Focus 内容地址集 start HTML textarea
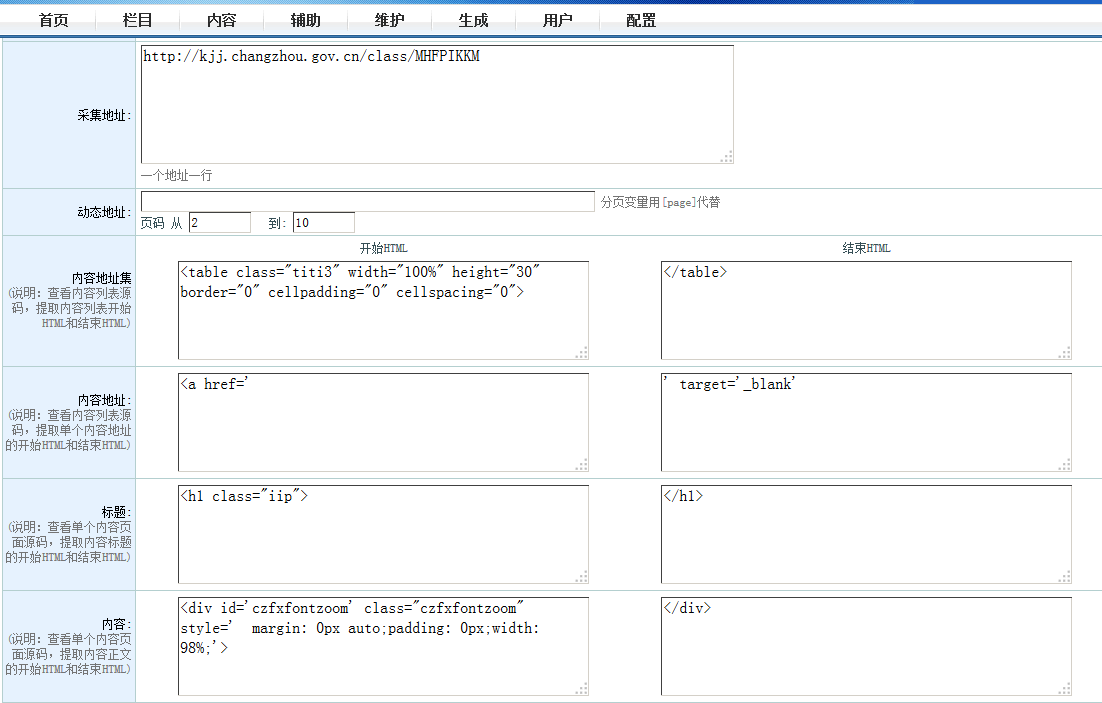The image size is (1102, 703). point(383,310)
